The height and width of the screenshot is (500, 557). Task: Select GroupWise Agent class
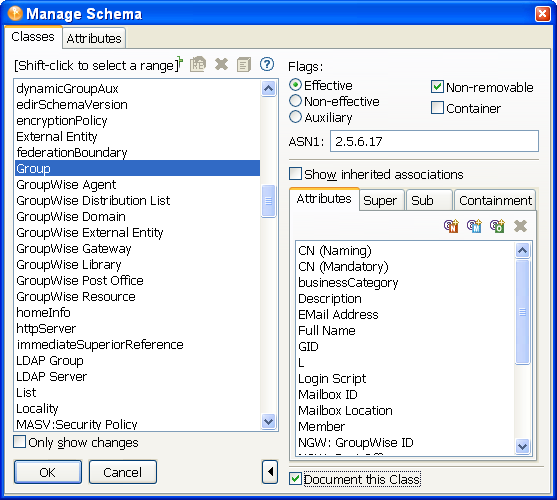pyautogui.click(x=137, y=184)
